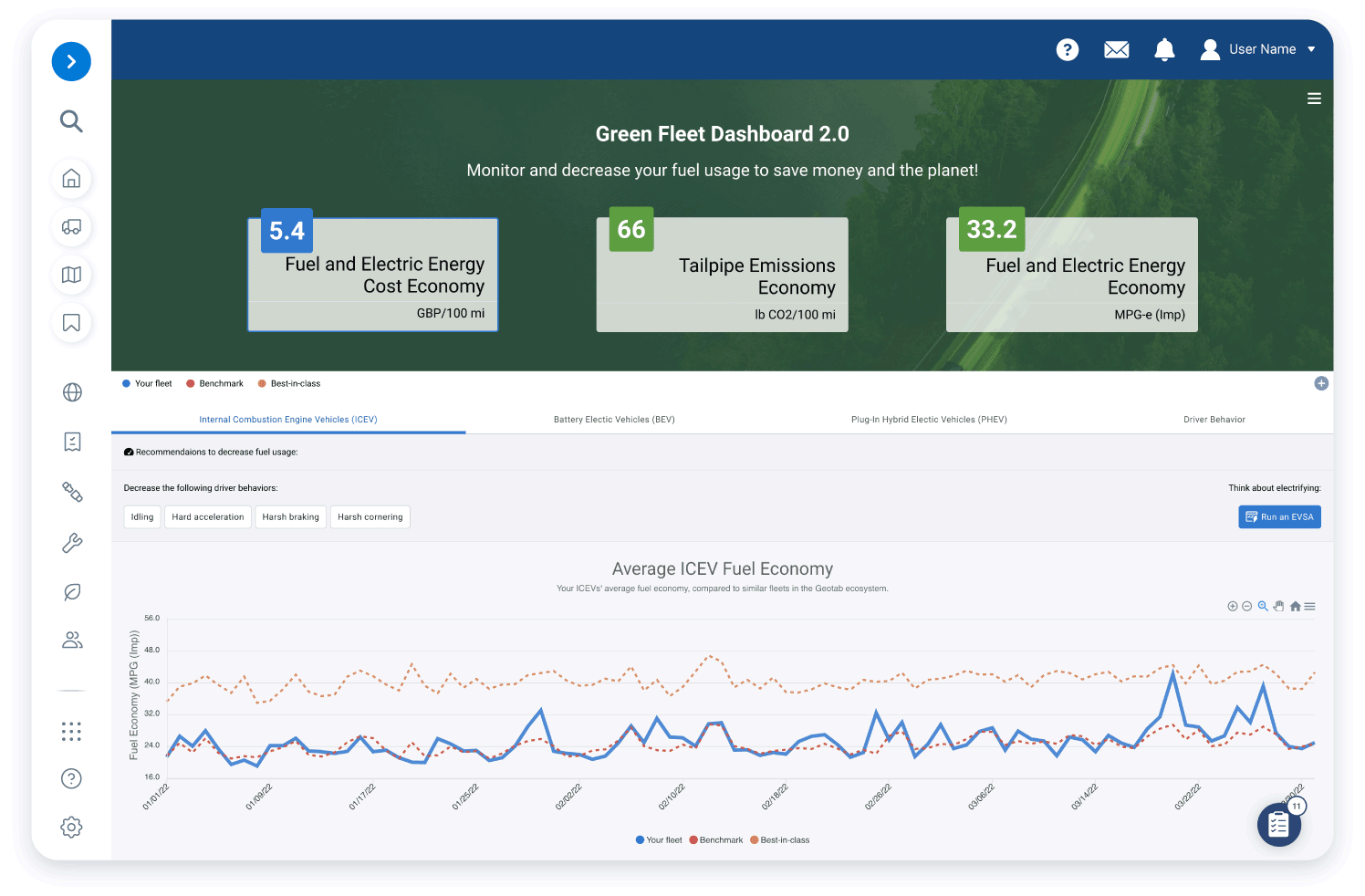
Task: Click the circular plus icon beside legend
Action: [x=1321, y=383]
